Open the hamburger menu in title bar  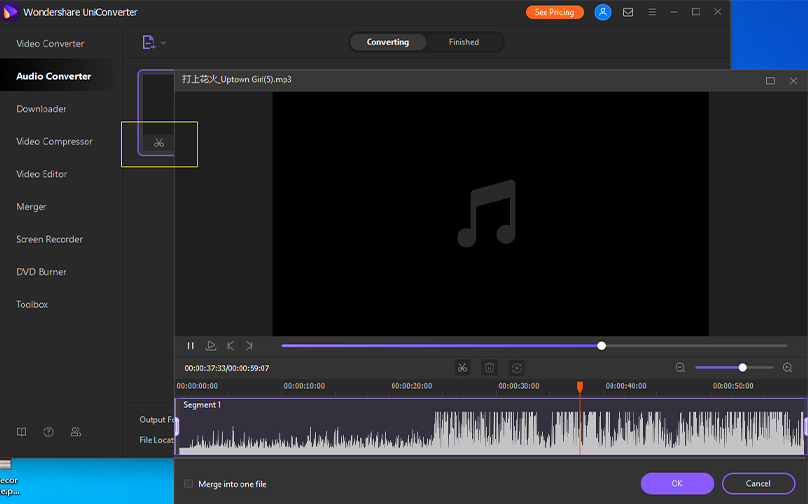pyautogui.click(x=652, y=12)
